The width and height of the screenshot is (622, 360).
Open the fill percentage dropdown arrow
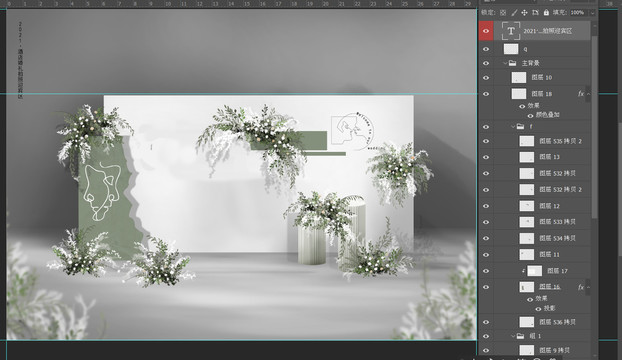coord(593,13)
